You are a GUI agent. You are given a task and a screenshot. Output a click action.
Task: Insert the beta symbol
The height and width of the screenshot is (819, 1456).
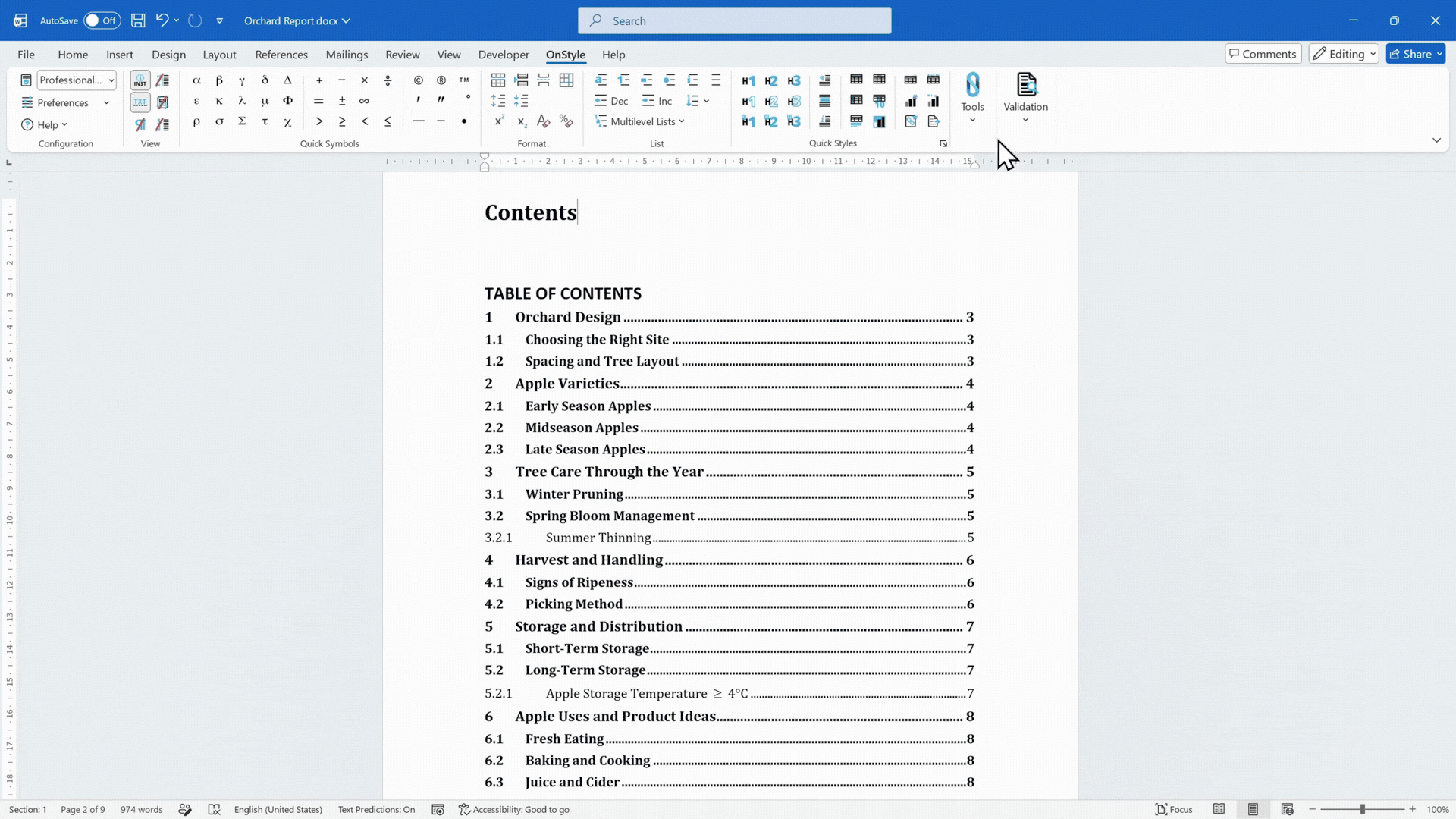click(x=219, y=80)
